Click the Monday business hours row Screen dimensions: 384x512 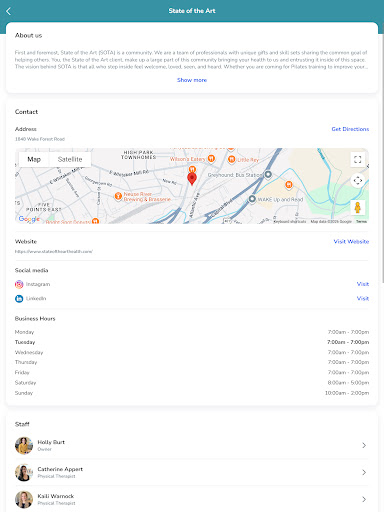pyautogui.click(x=192, y=332)
